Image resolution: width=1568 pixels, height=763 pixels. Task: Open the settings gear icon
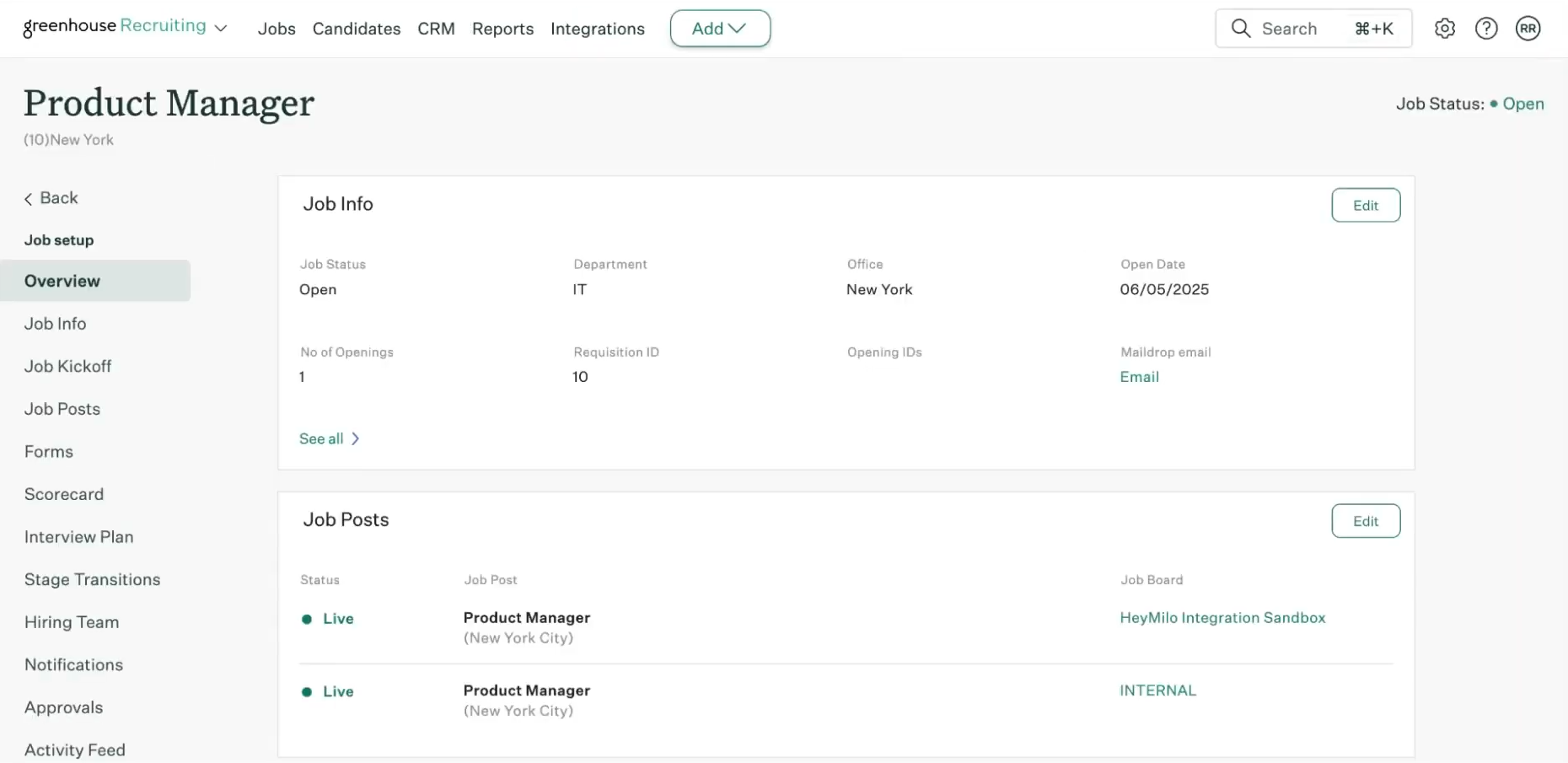[1445, 29]
